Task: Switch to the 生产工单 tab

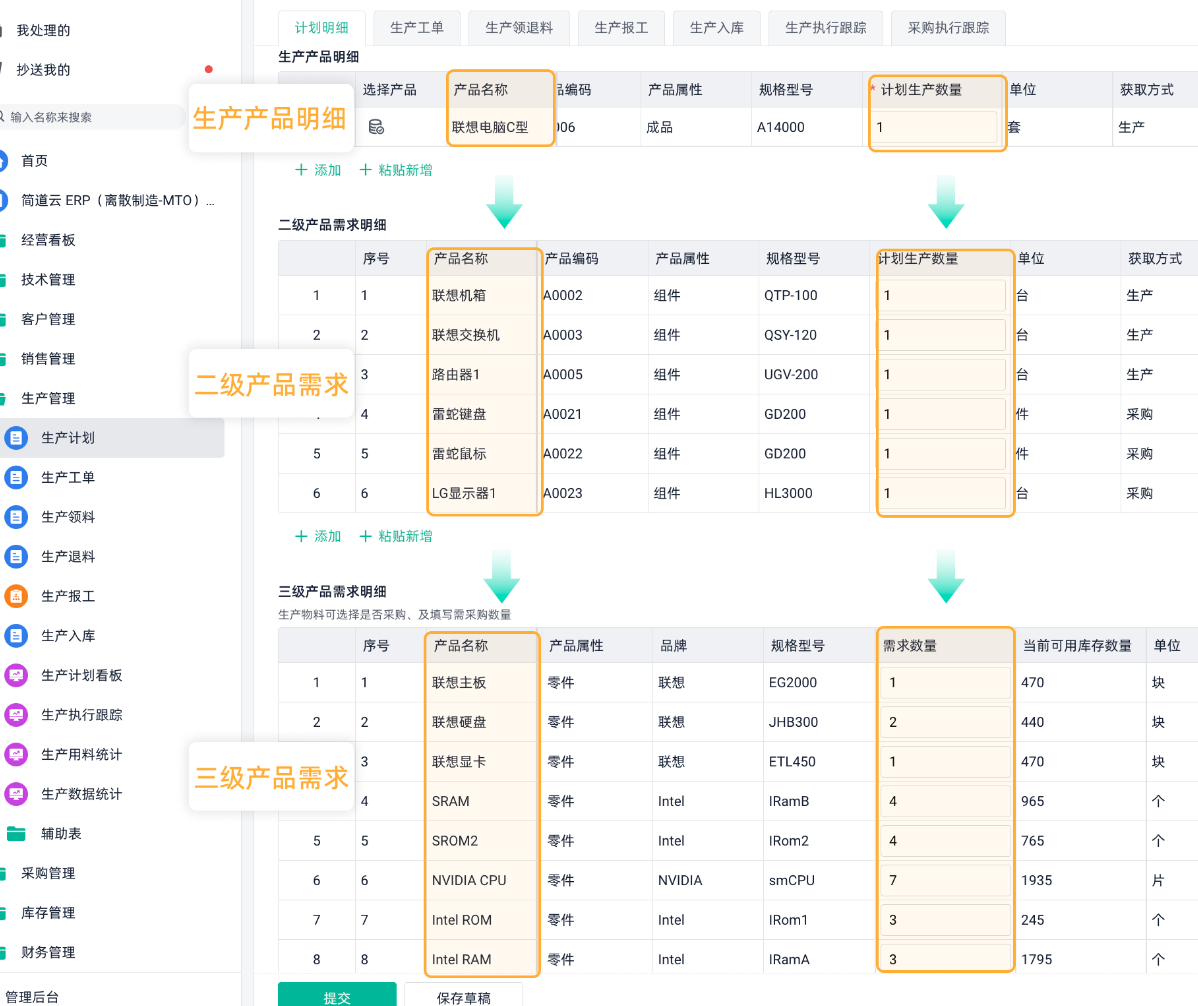Action: pos(416,27)
